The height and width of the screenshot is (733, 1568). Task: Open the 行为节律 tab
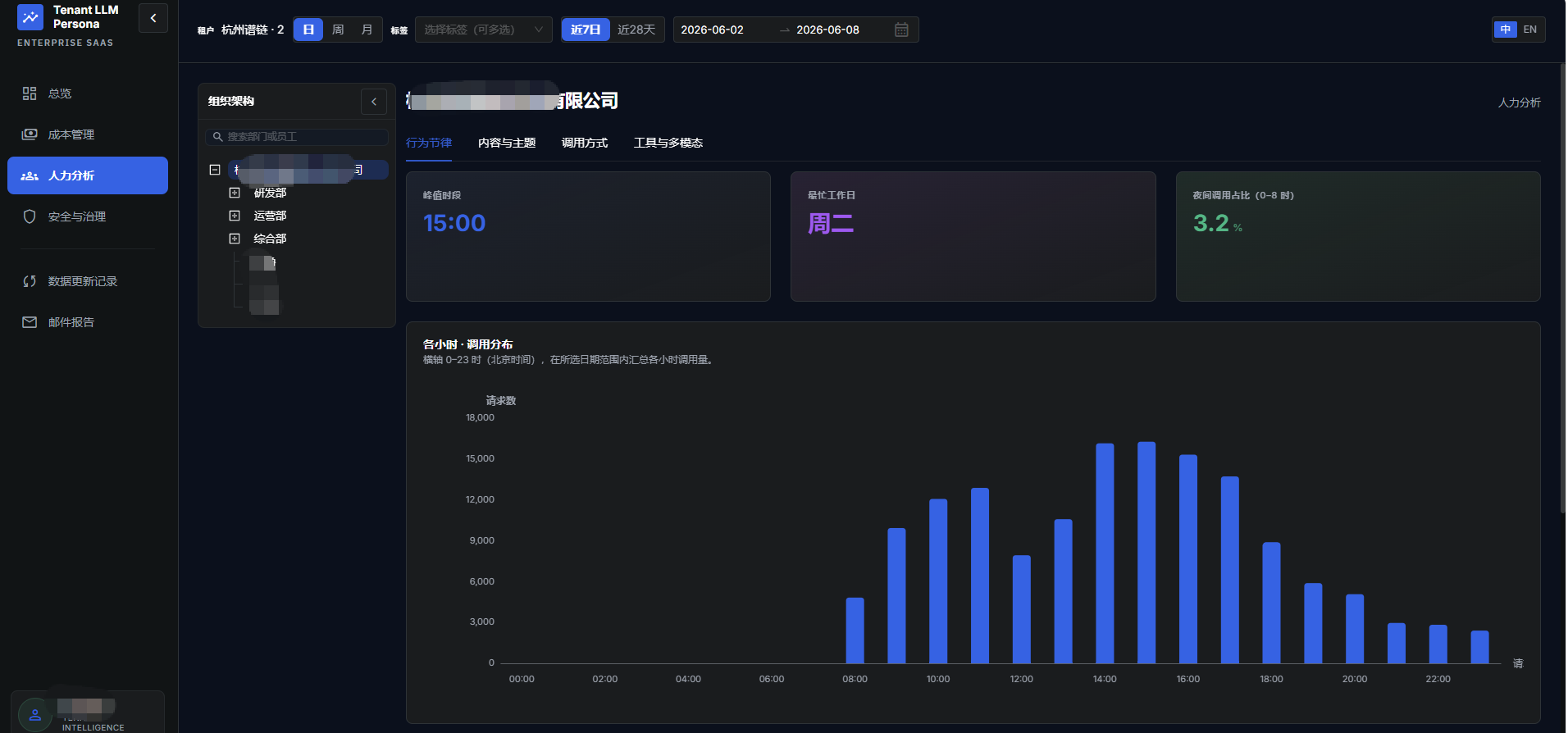429,143
